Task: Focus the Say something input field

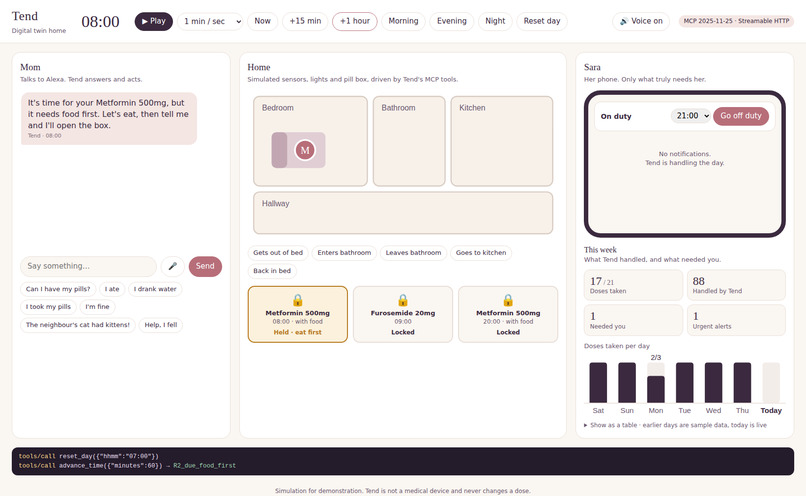Action: 88,266
